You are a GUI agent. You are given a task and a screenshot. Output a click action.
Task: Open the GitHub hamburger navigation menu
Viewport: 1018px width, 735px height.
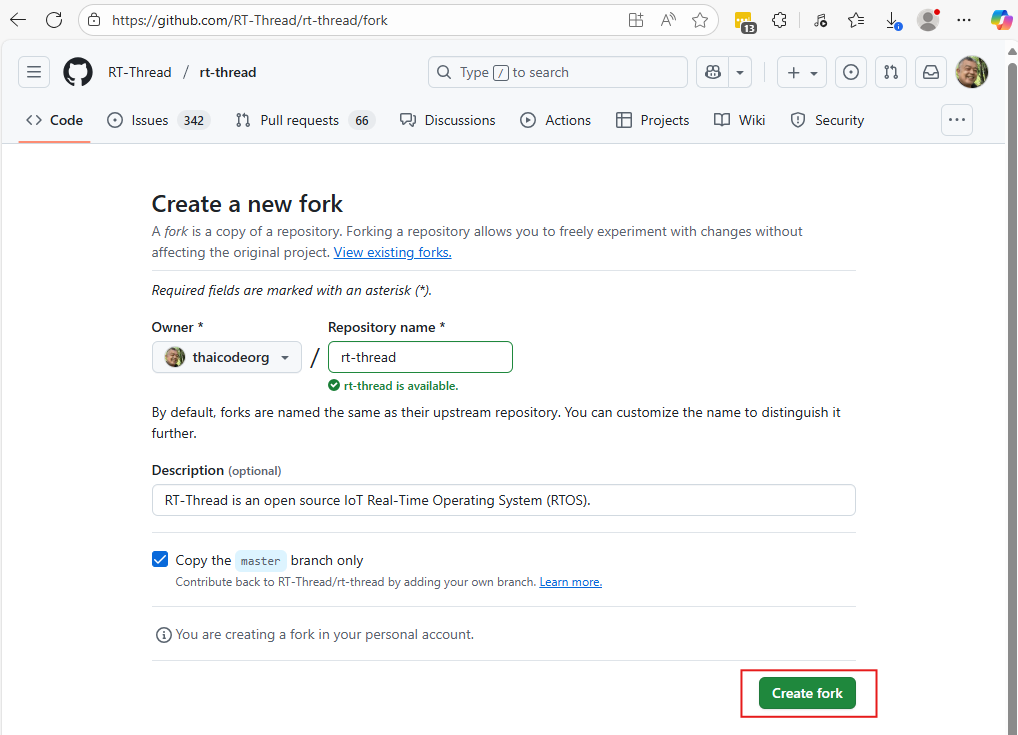pyautogui.click(x=34, y=72)
